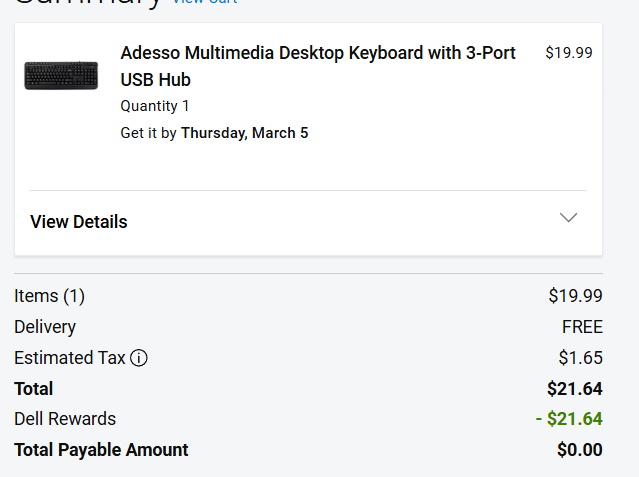The image size is (639, 477).
Task: Click the Dell Rewards label
Action: point(65,419)
